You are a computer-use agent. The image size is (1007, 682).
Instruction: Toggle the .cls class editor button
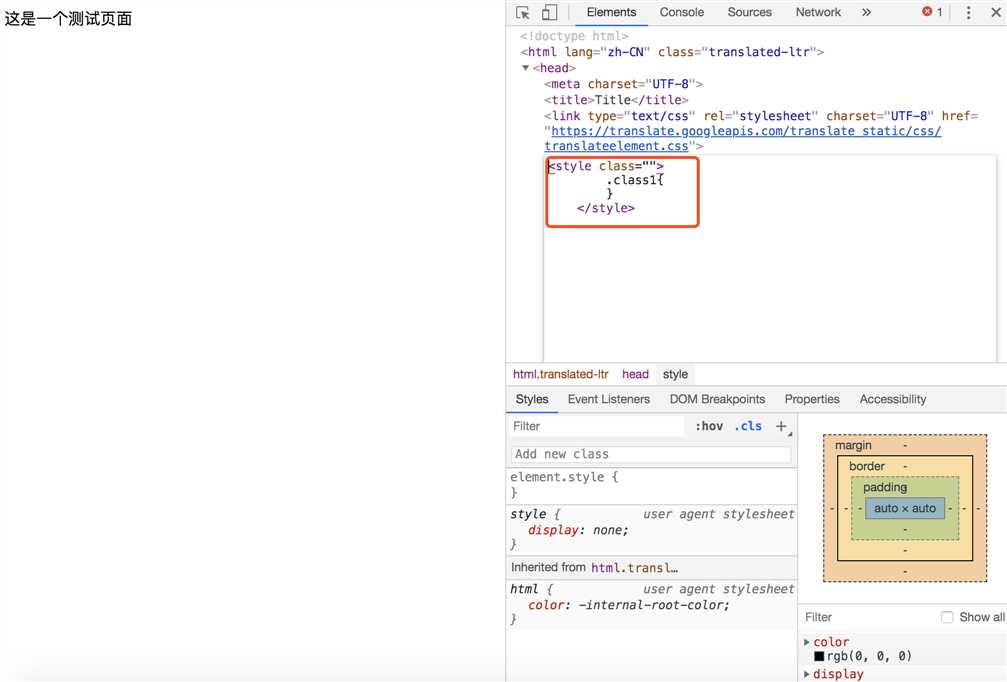[x=748, y=426]
